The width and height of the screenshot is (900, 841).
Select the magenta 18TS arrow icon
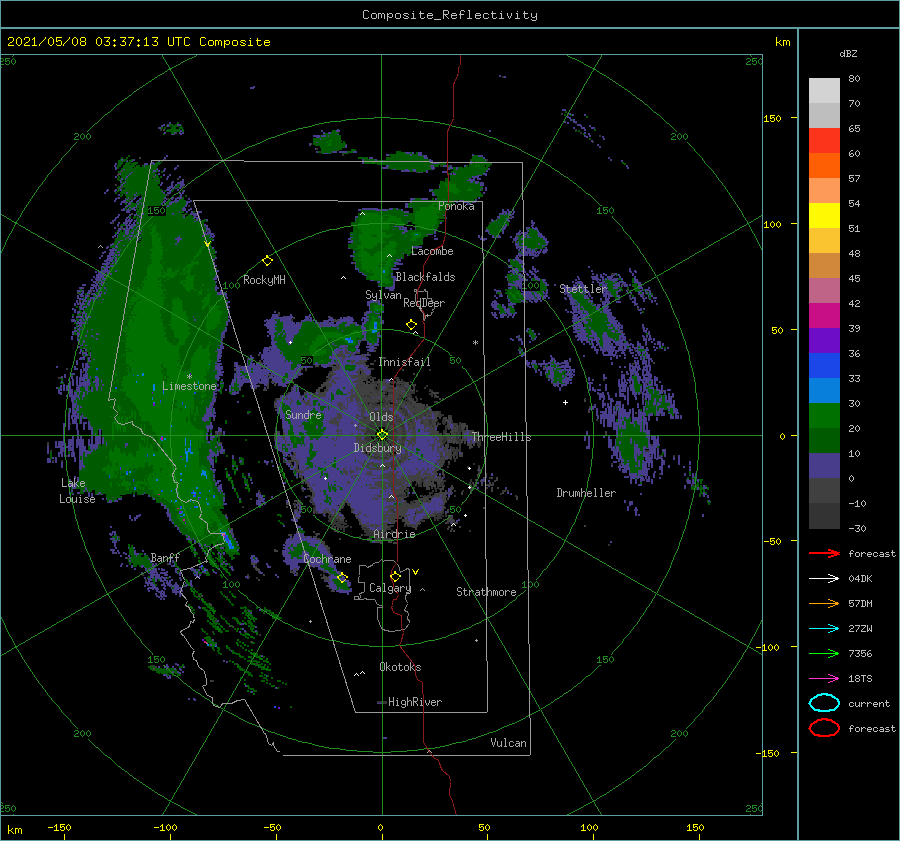pyautogui.click(x=824, y=679)
